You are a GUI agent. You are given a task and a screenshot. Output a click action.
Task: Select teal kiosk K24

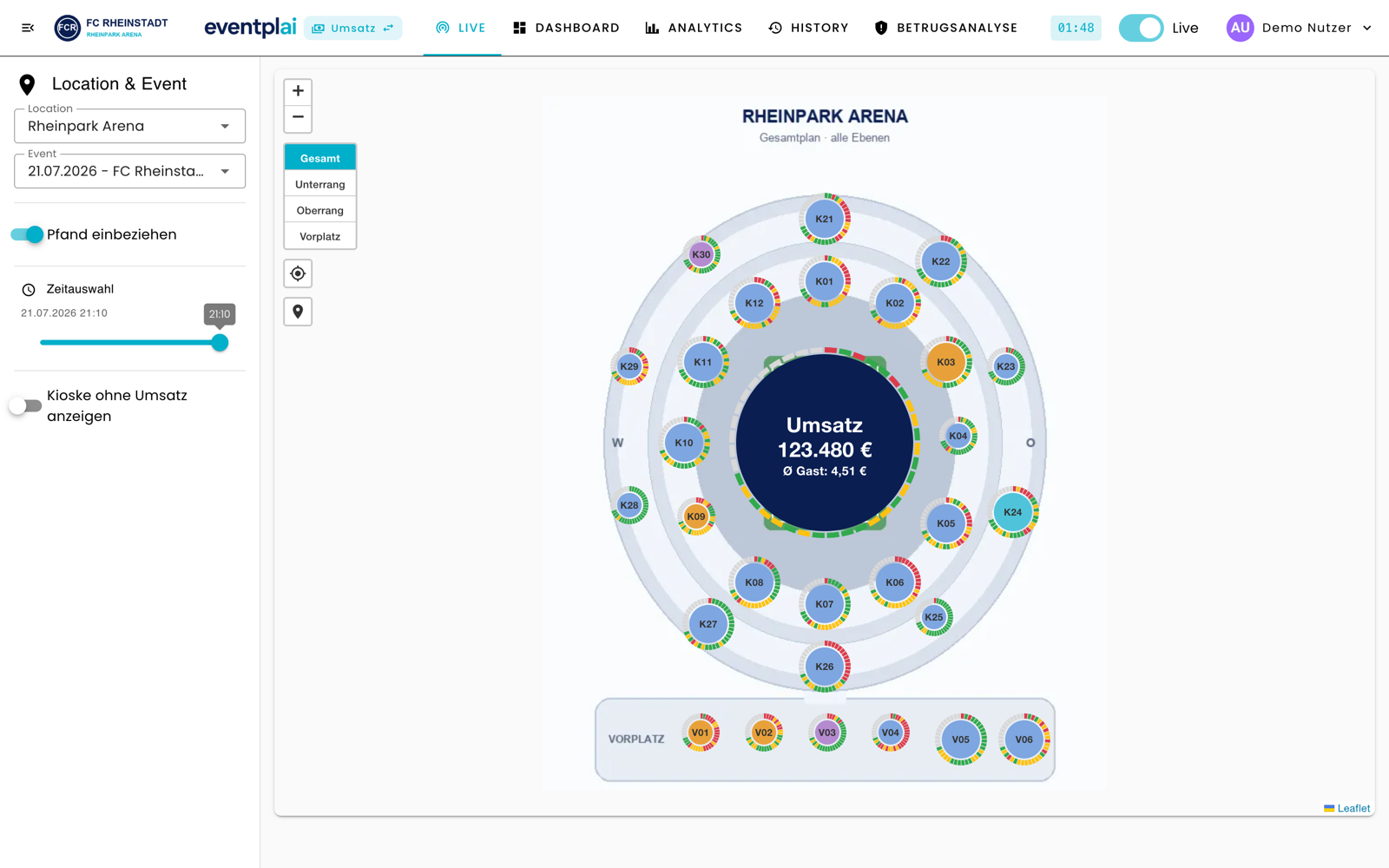pos(1013,512)
